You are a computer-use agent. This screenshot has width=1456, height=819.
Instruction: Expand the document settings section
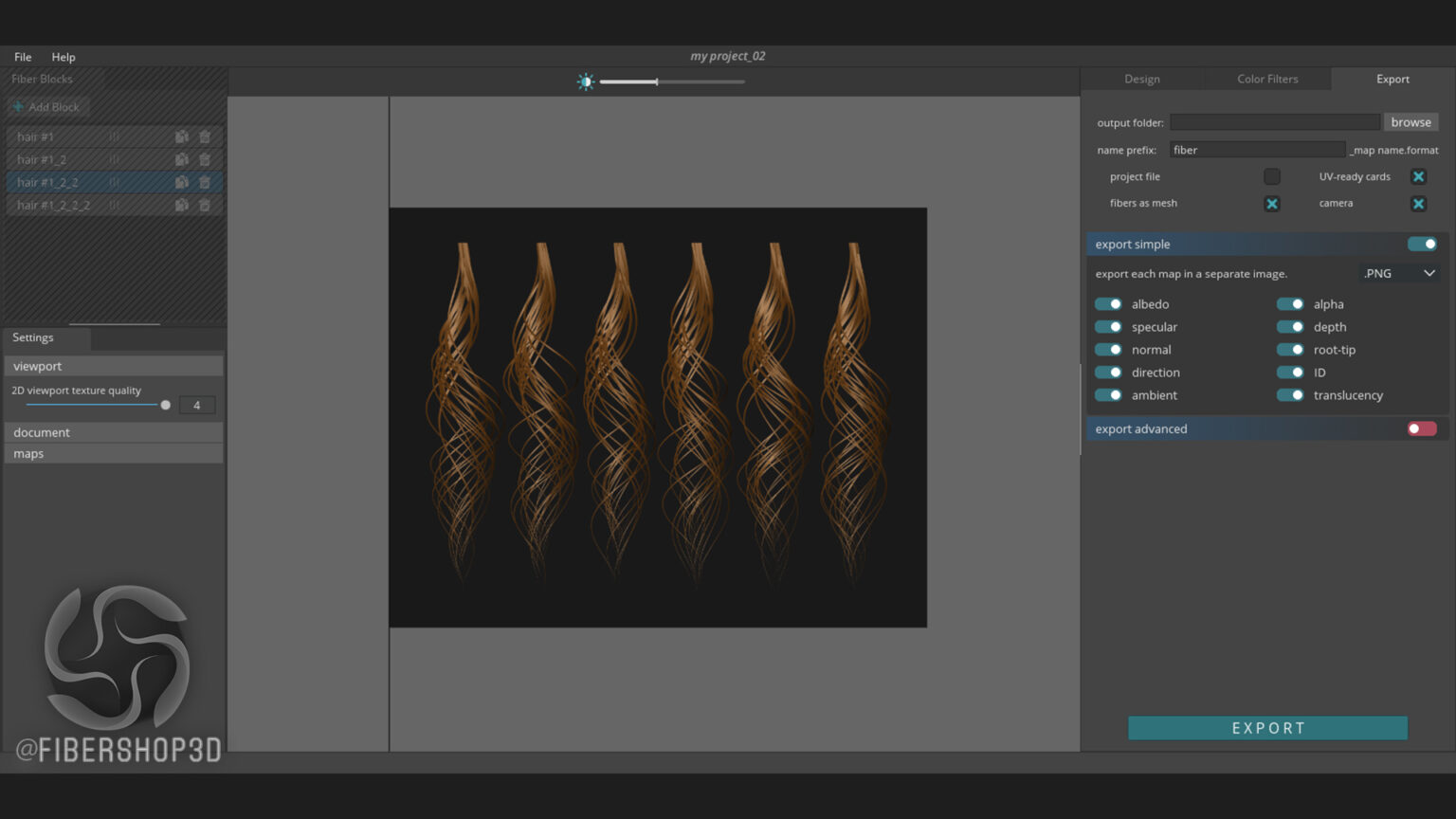click(x=113, y=432)
